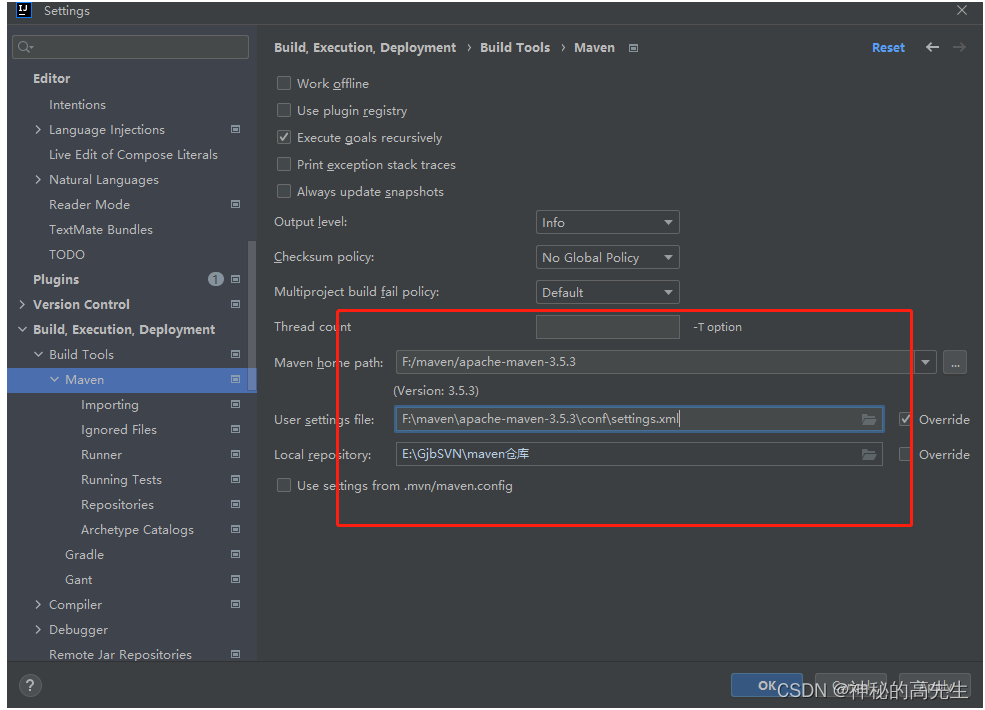Click project-level icon next to Gradle
Image resolution: width=985 pixels, height=710 pixels.
(x=236, y=554)
